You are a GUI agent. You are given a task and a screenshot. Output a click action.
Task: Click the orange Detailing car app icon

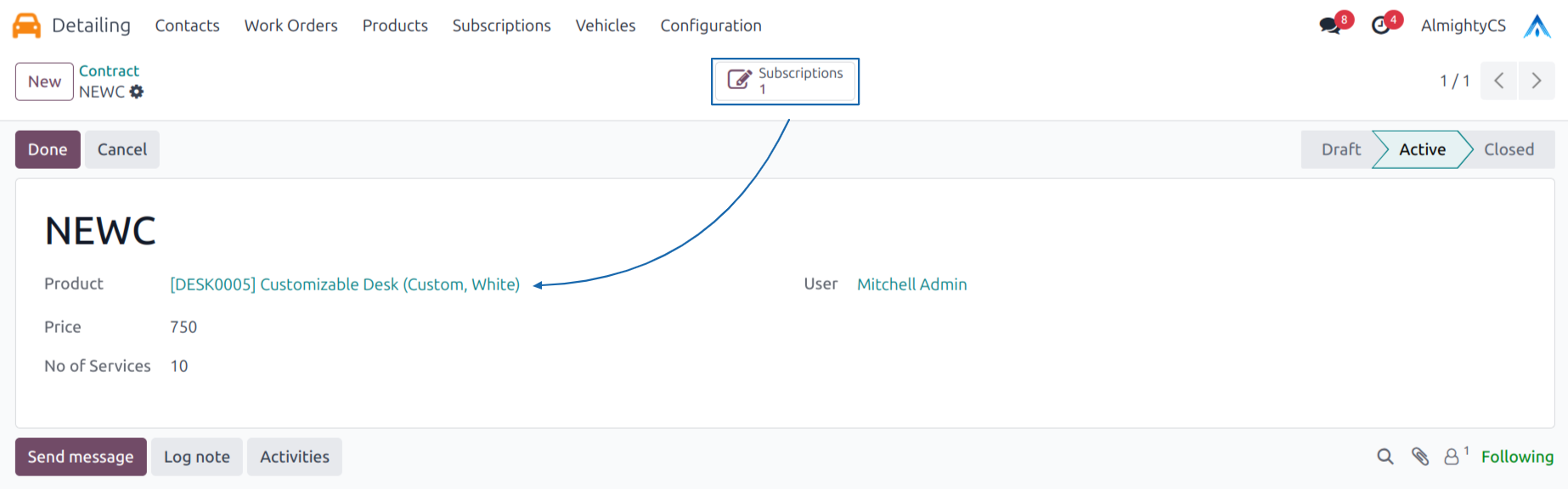pos(28,24)
